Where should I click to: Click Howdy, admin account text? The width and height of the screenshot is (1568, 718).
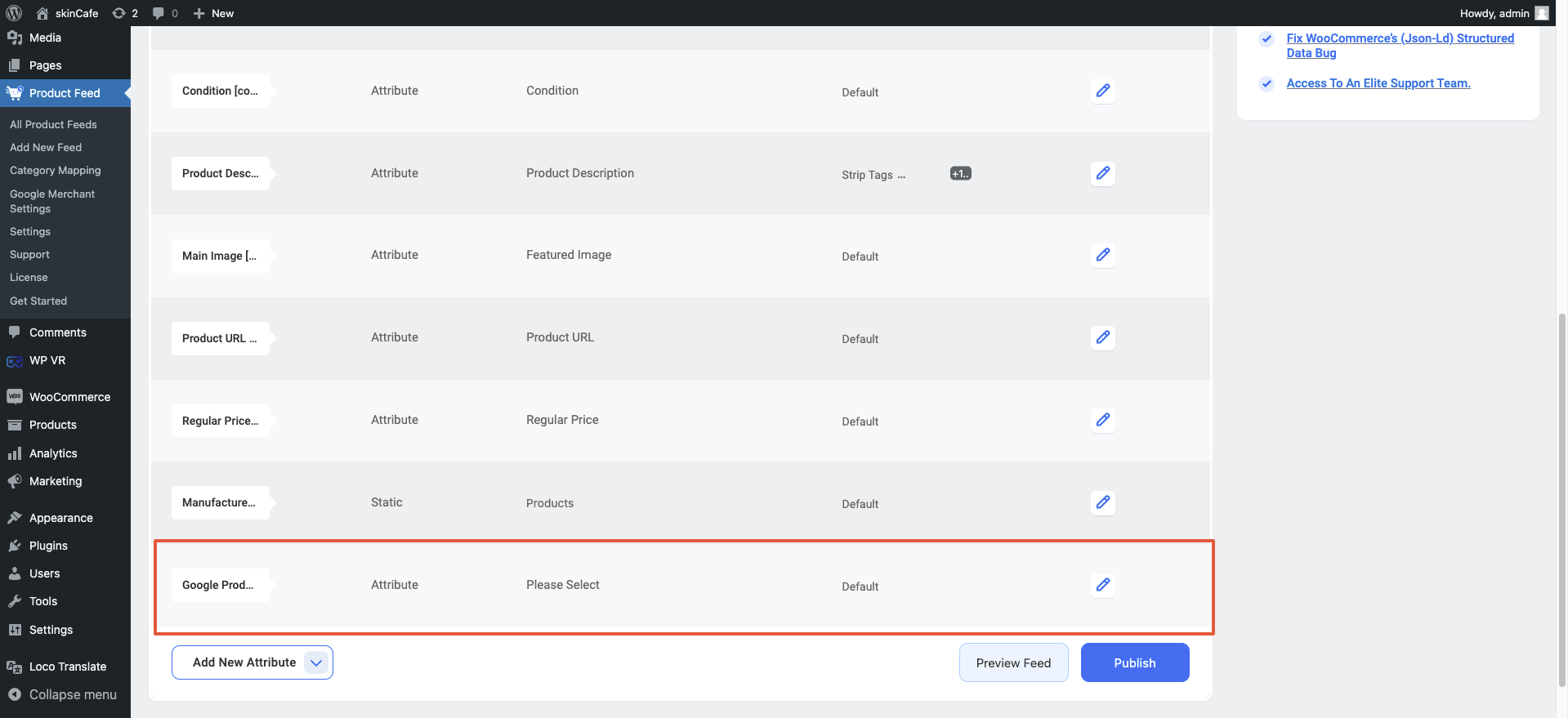click(1494, 13)
